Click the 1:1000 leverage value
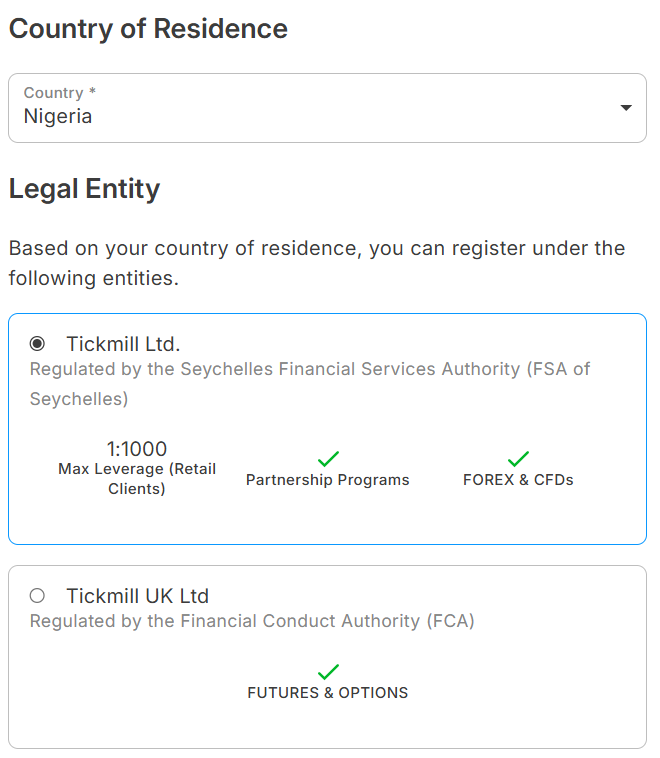The width and height of the screenshot is (660, 758). 137,449
